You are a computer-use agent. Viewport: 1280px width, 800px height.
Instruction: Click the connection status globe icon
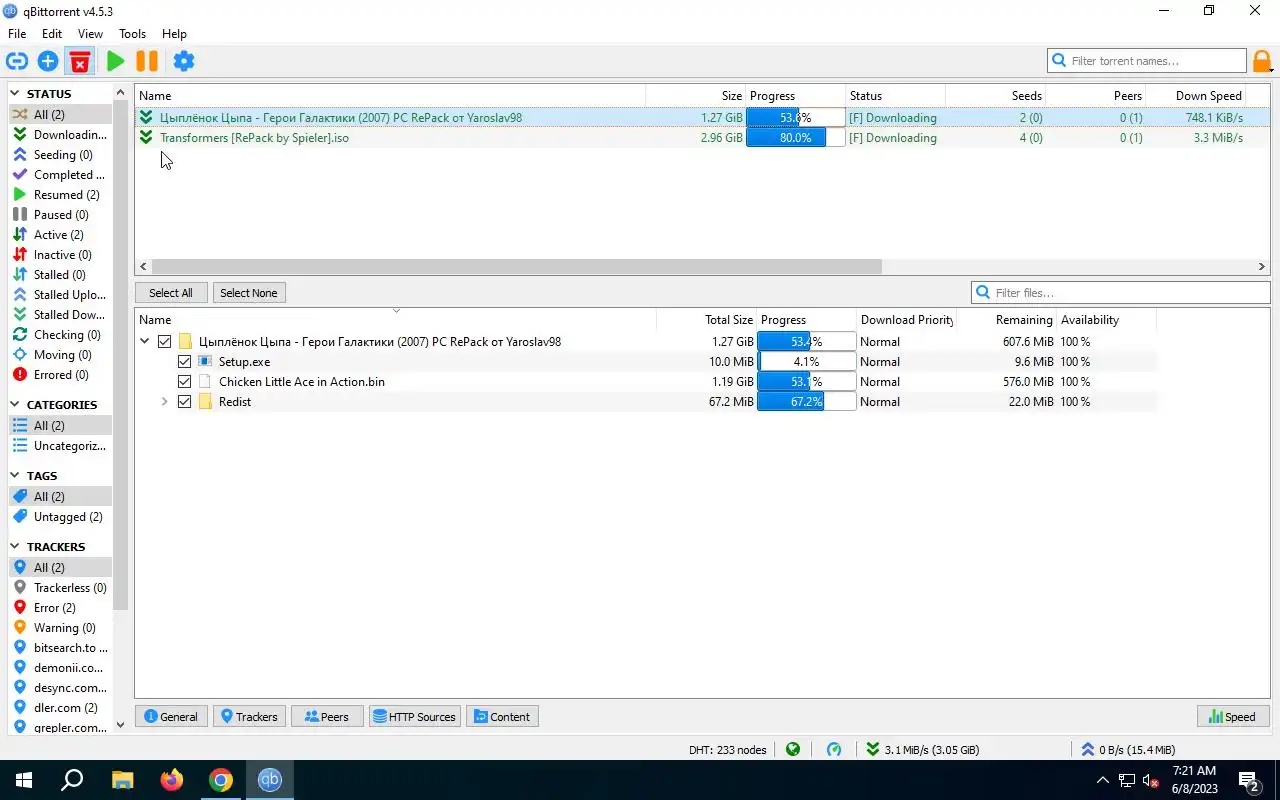(793, 749)
